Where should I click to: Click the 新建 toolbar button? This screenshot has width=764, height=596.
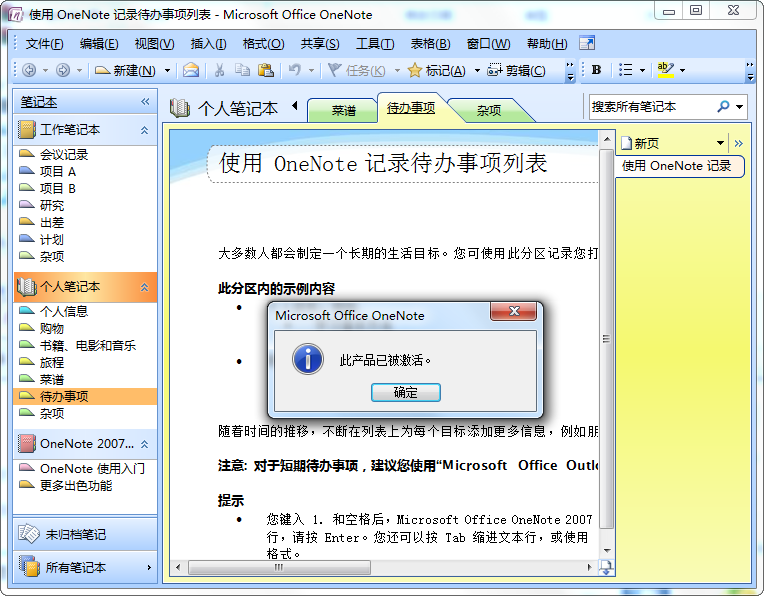tap(125, 71)
